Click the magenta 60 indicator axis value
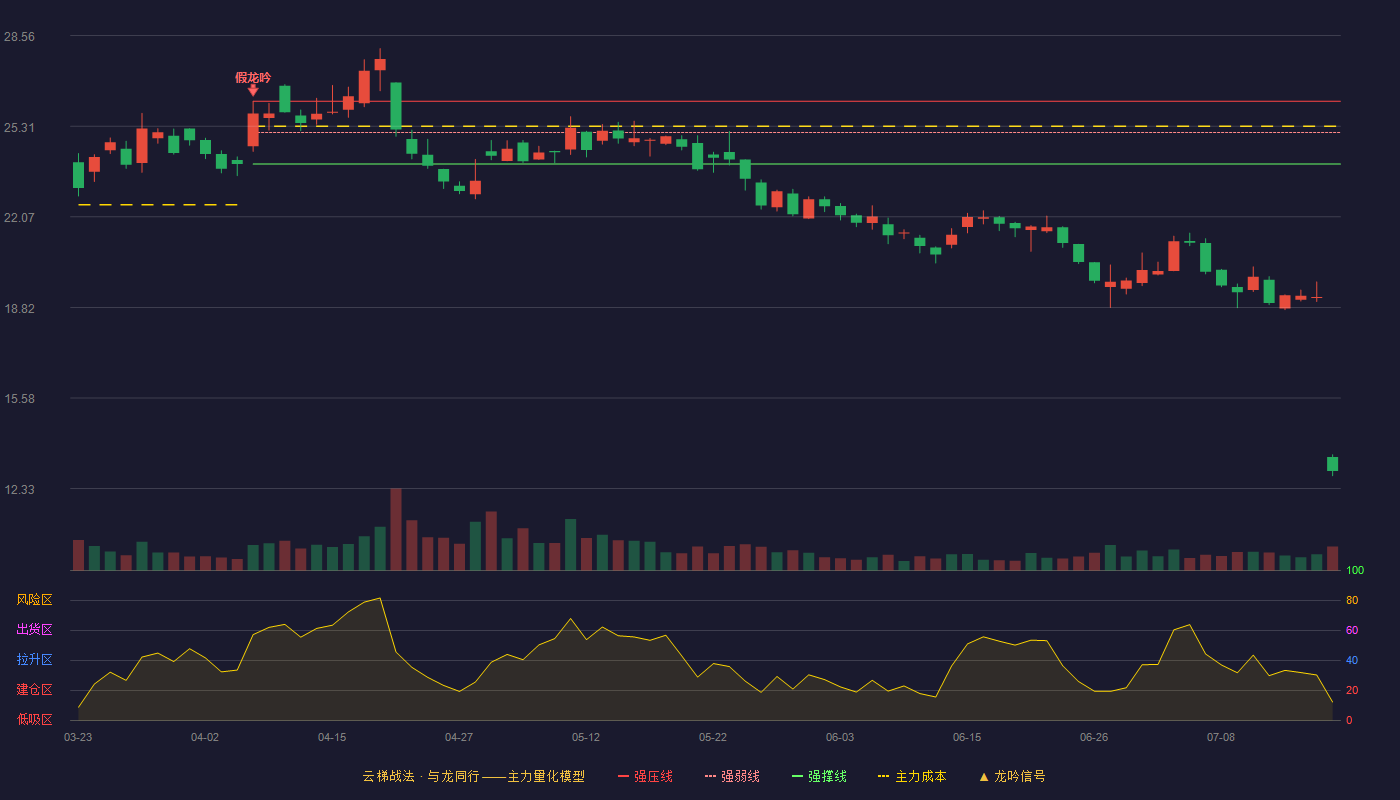1400x800 pixels. click(x=1352, y=630)
